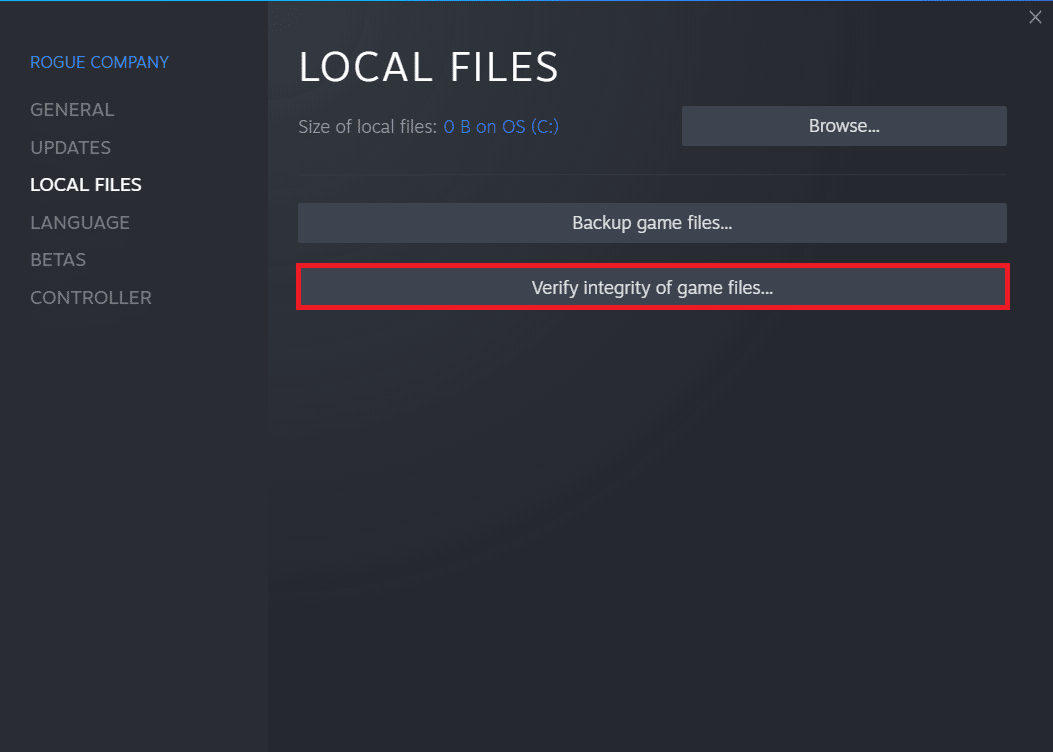Image resolution: width=1053 pixels, height=752 pixels.
Task: Click Verify integrity of game files...
Action: [652, 288]
